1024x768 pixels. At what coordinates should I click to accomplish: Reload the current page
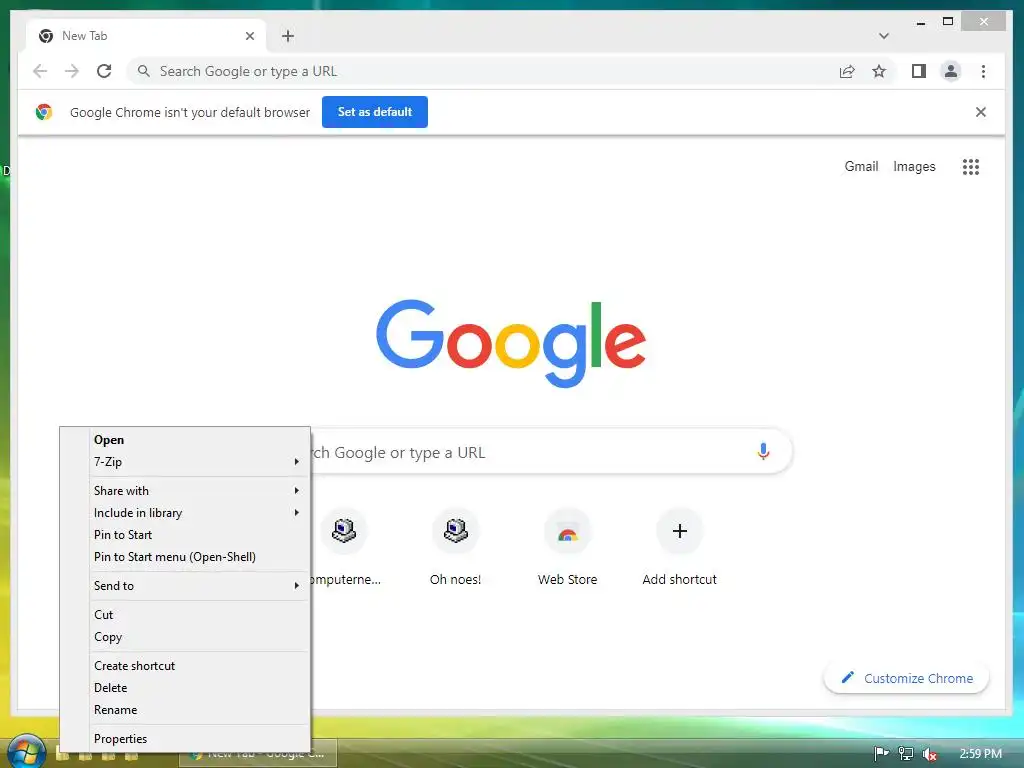pyautogui.click(x=104, y=71)
